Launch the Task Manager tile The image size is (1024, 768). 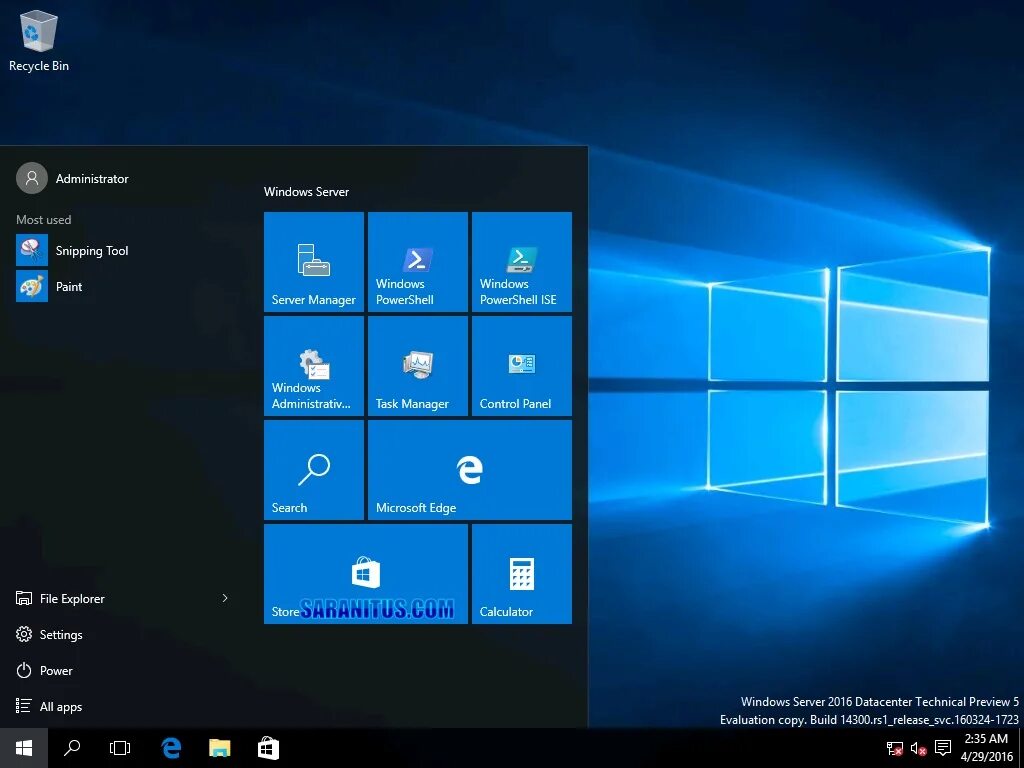click(418, 366)
